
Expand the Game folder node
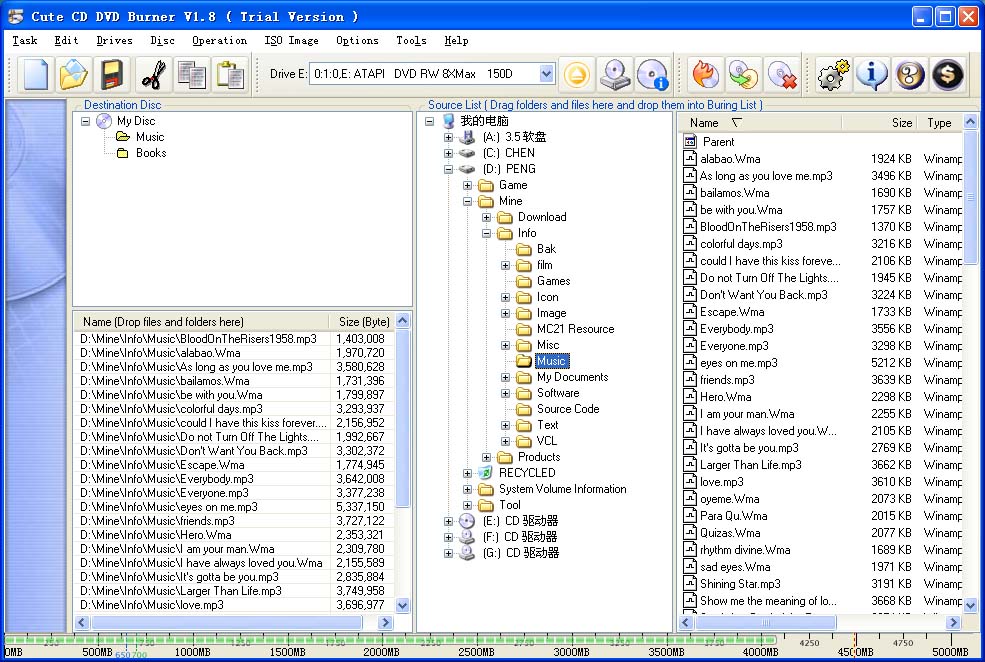coord(467,185)
